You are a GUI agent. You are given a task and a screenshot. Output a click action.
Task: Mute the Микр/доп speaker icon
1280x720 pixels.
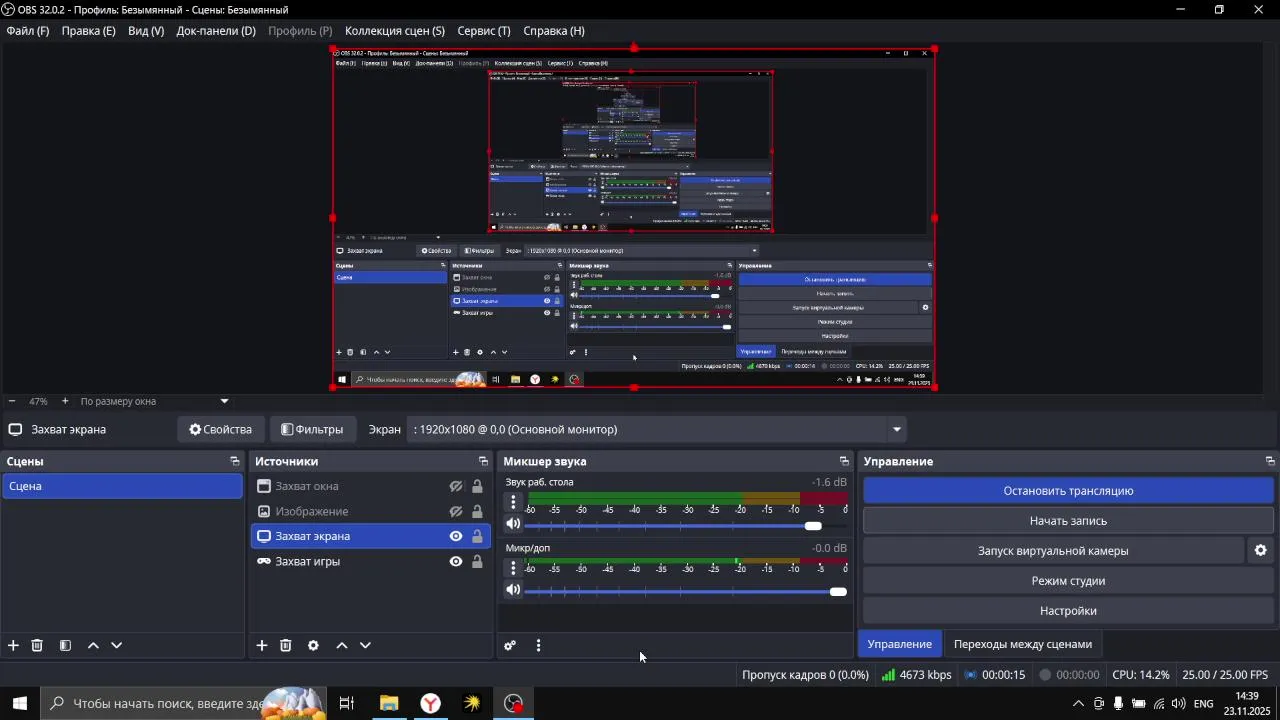pos(513,590)
